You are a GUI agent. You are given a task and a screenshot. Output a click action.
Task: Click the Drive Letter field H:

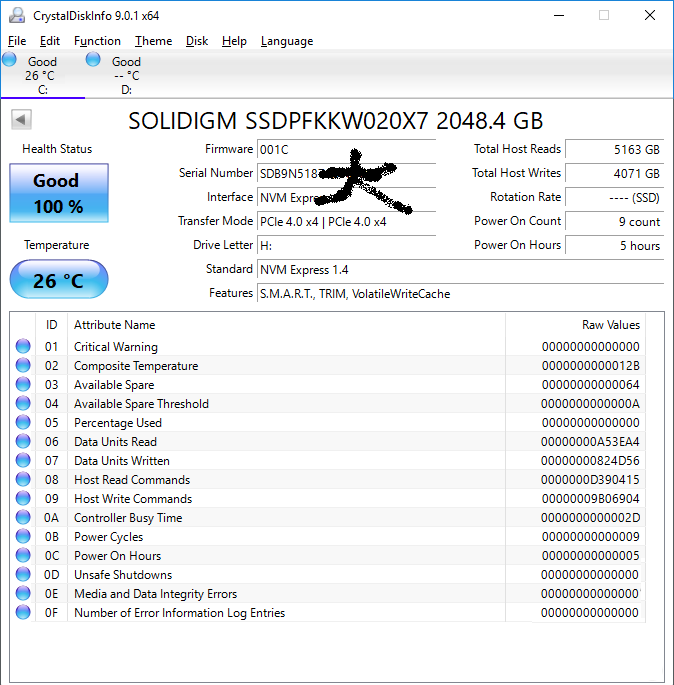coord(346,246)
